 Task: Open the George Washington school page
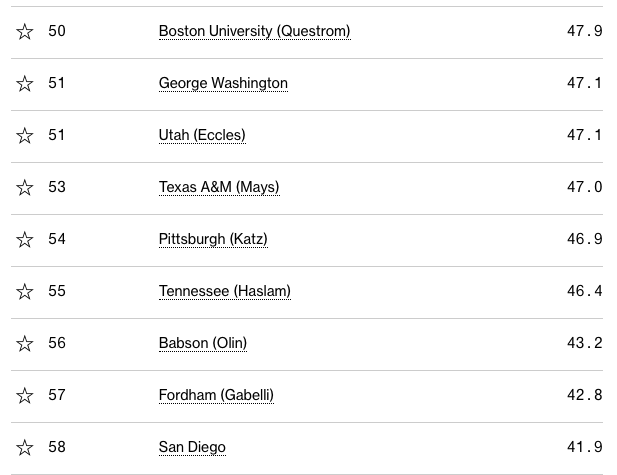[223, 83]
